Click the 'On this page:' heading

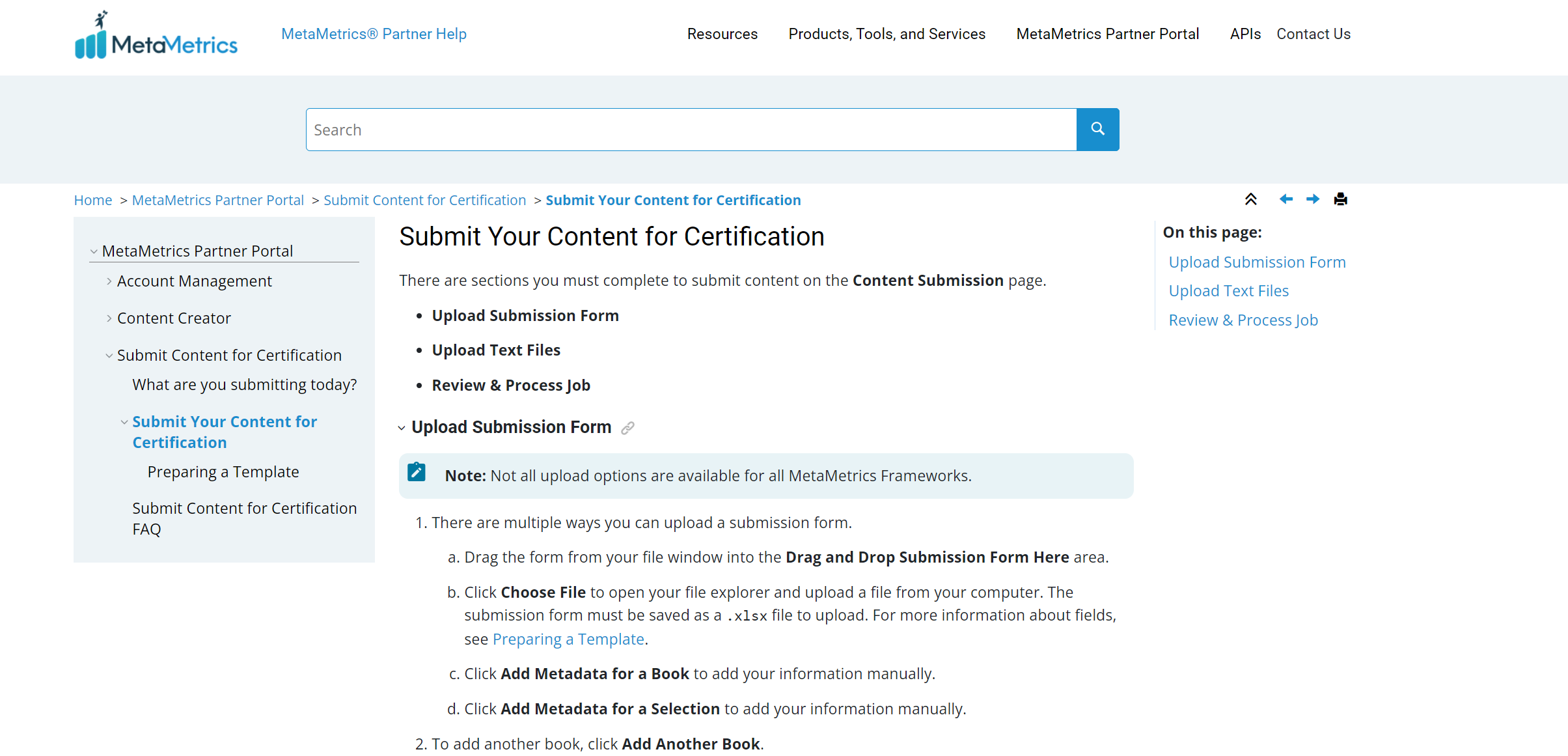pyautogui.click(x=1212, y=232)
